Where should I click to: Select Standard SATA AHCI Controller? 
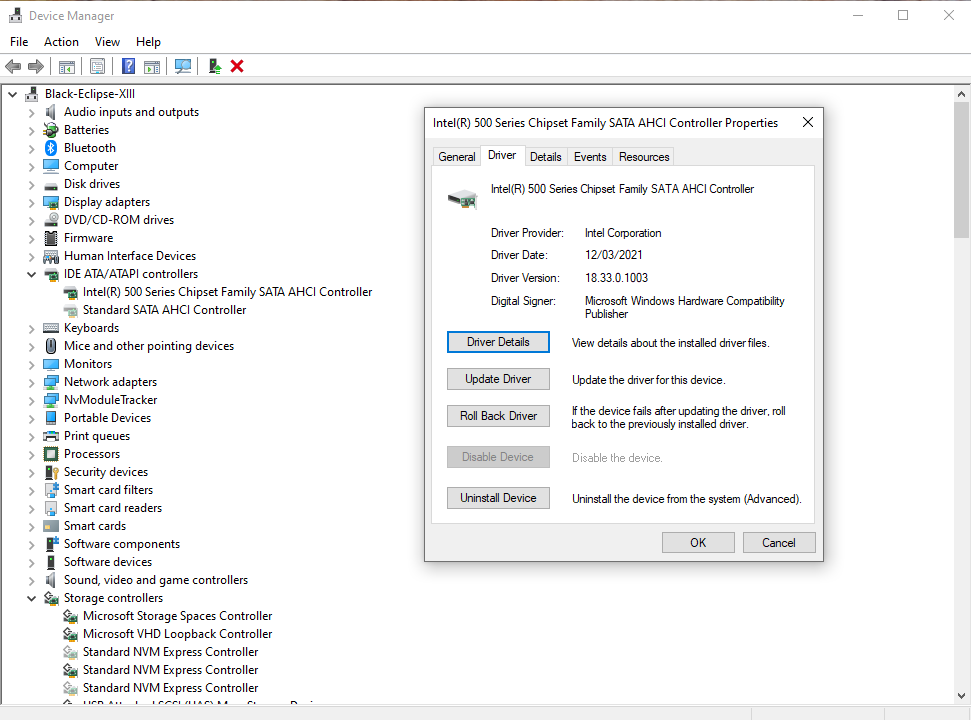pos(165,310)
